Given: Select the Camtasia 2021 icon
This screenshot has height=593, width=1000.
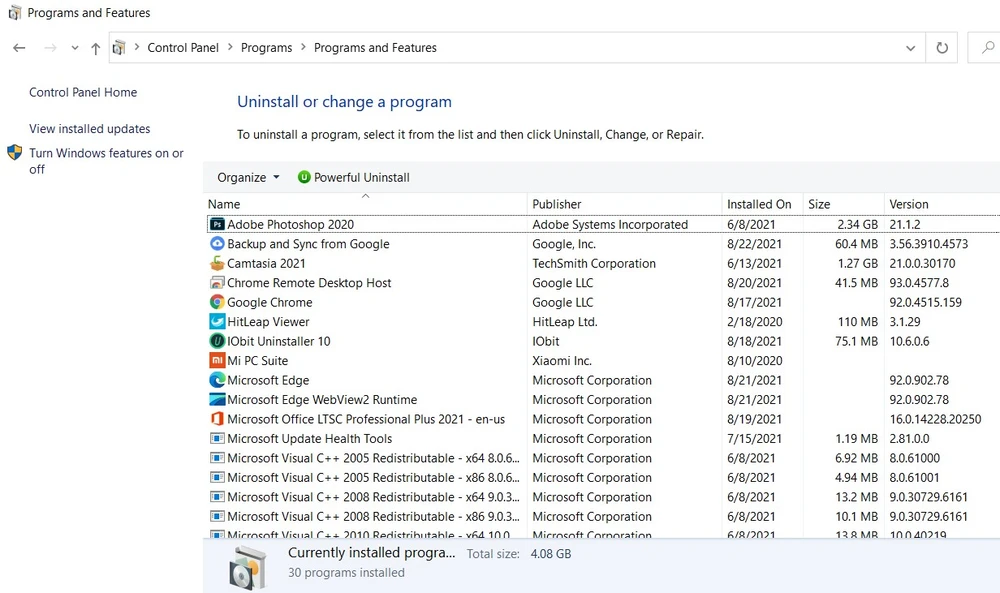Looking at the screenshot, I should 217,263.
